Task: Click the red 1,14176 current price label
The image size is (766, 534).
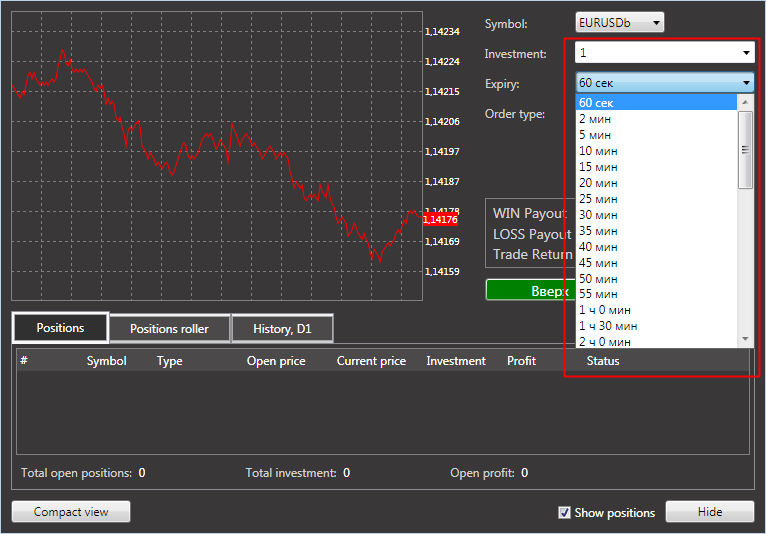Action: [440, 219]
